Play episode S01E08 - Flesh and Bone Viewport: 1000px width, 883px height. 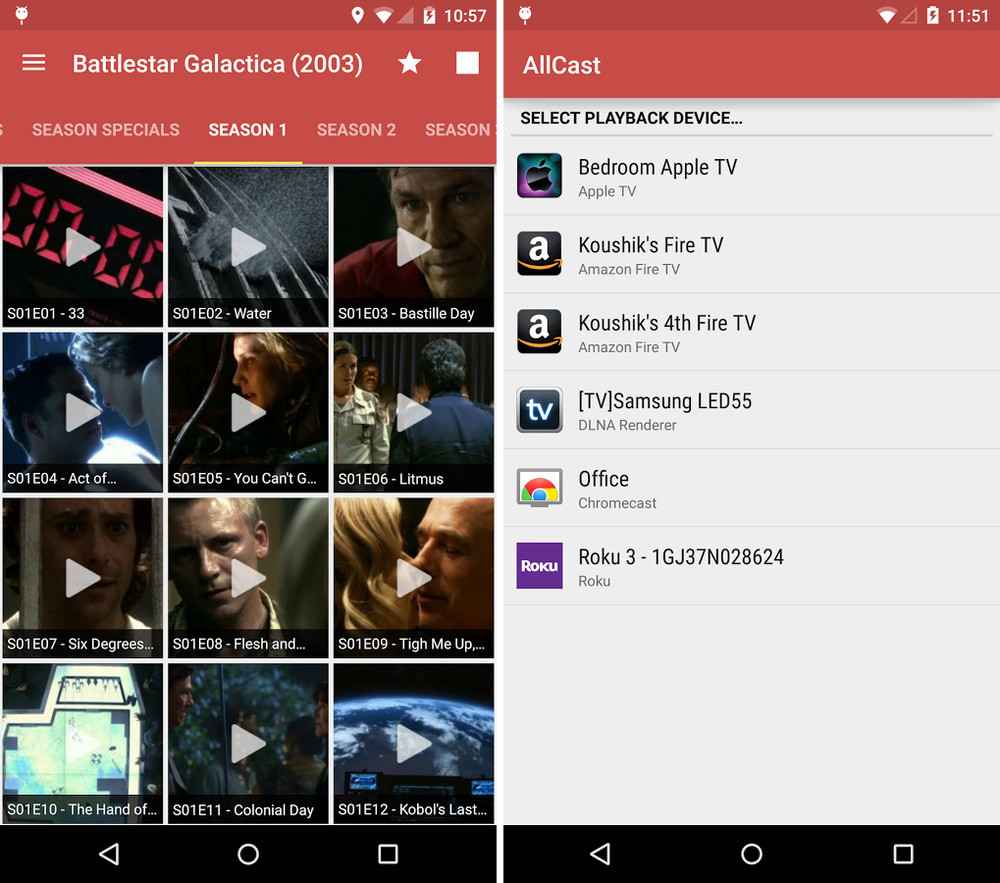[x=248, y=578]
